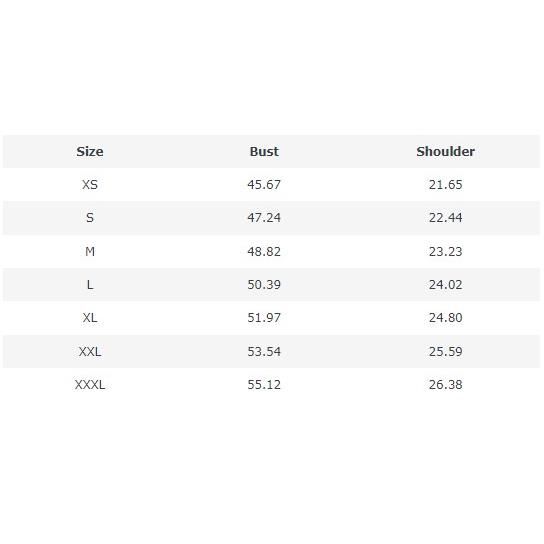Click the Bust column header
Screen dimensions: 544x544
(264, 152)
